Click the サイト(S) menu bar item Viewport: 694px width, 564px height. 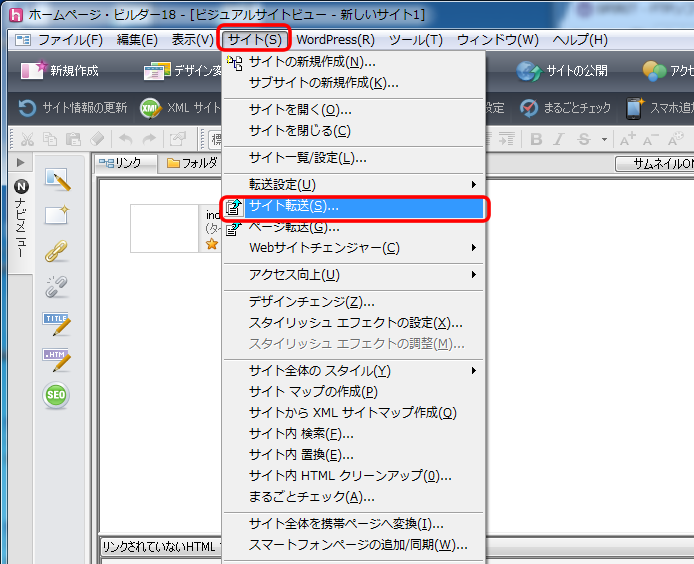[x=254, y=40]
